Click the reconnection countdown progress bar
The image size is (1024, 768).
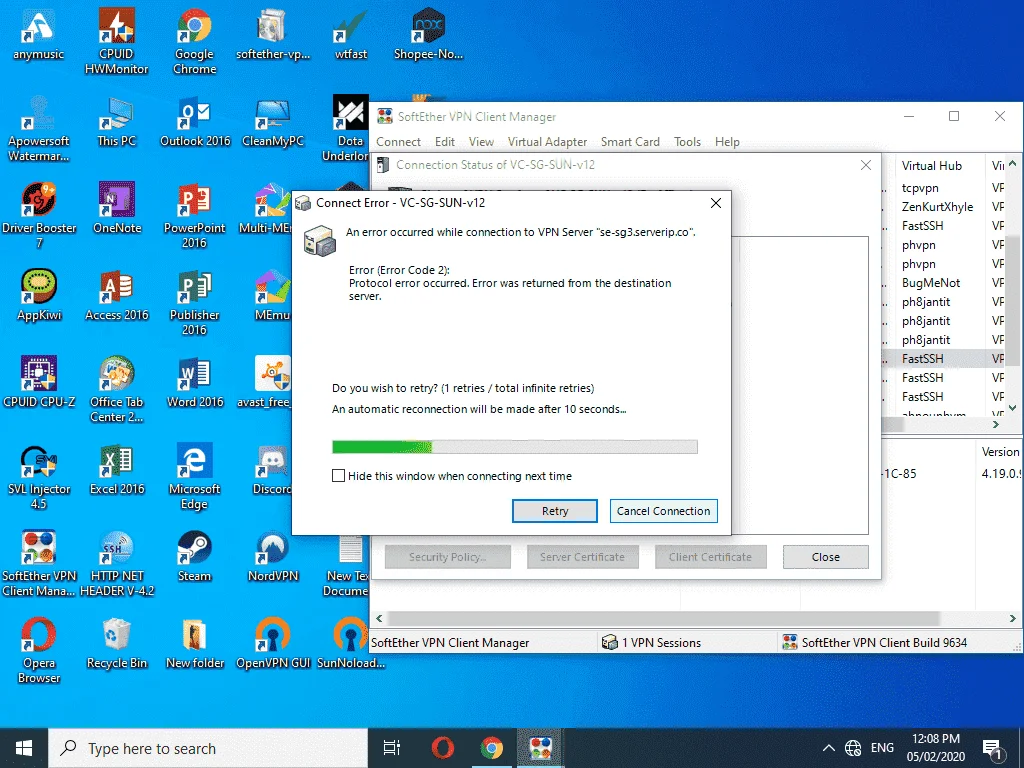click(x=515, y=447)
